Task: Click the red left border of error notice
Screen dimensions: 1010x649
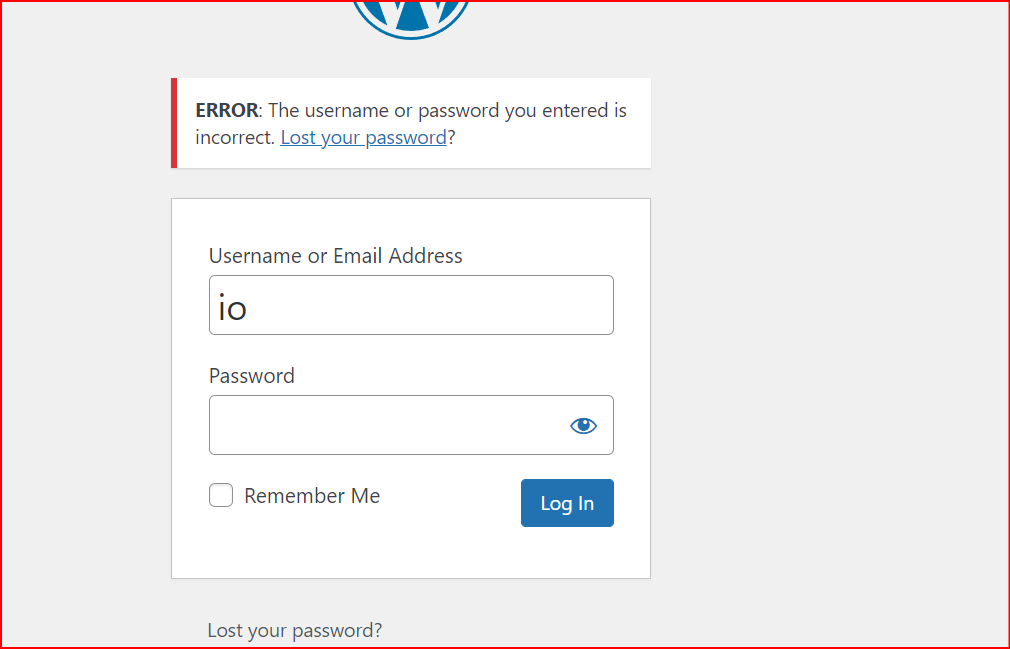Action: tap(174, 123)
